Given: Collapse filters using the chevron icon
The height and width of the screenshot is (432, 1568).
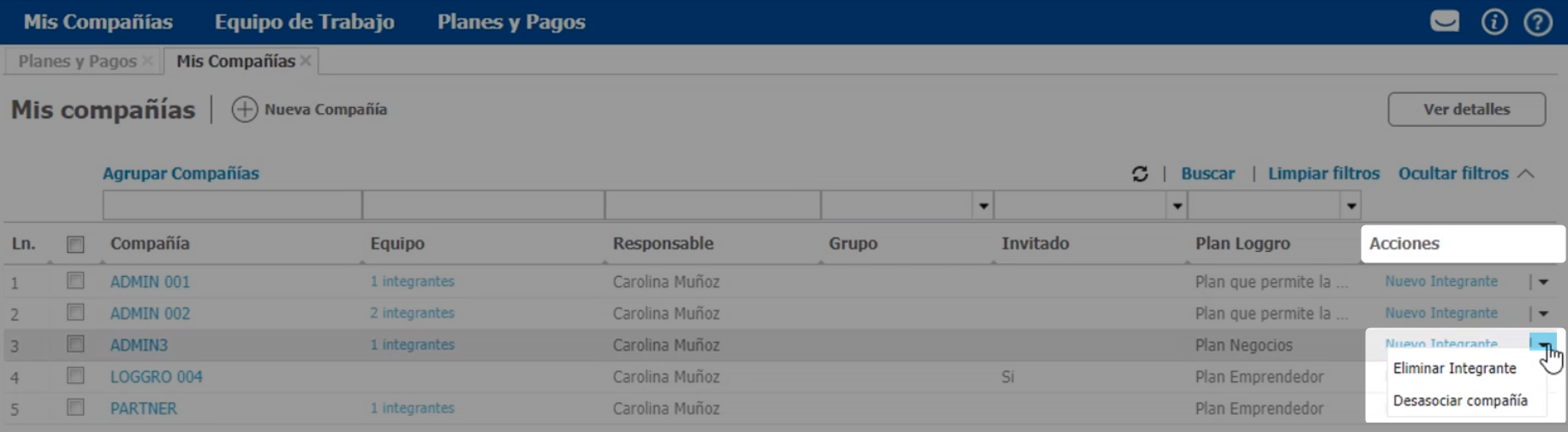Looking at the screenshot, I should 1526,174.
